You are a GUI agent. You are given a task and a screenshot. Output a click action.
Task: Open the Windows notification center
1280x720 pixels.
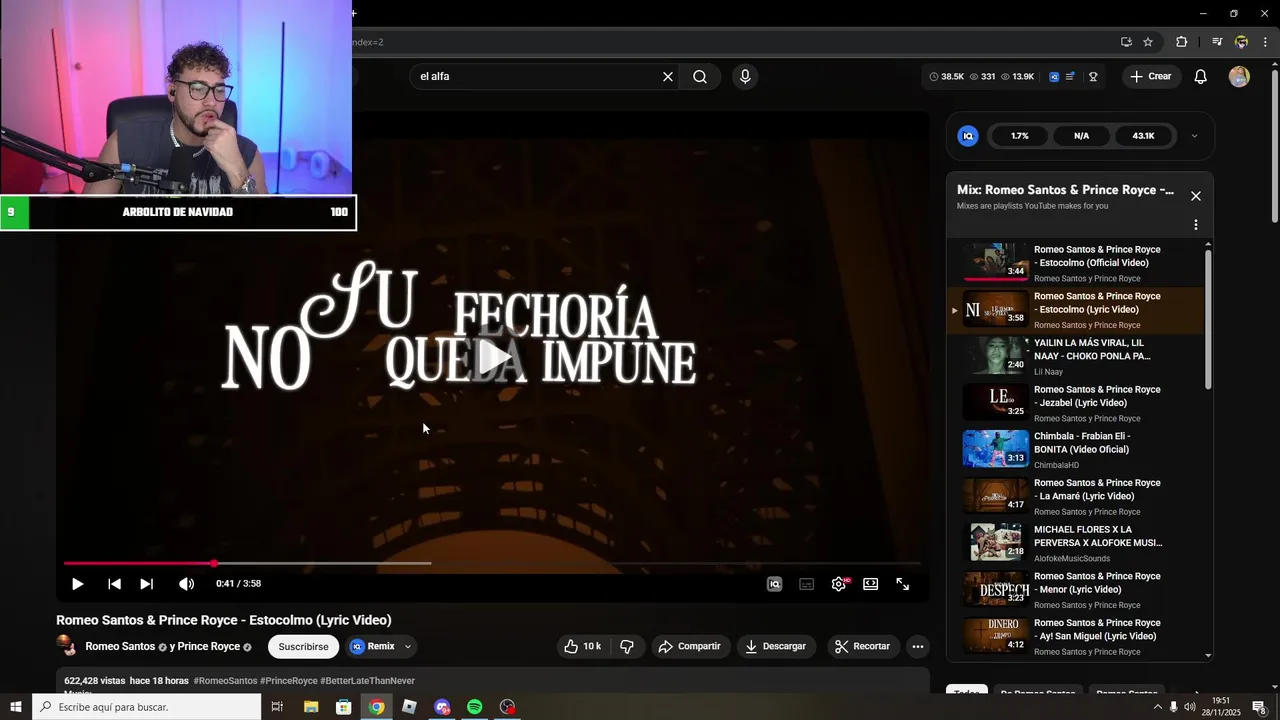(x=1259, y=707)
